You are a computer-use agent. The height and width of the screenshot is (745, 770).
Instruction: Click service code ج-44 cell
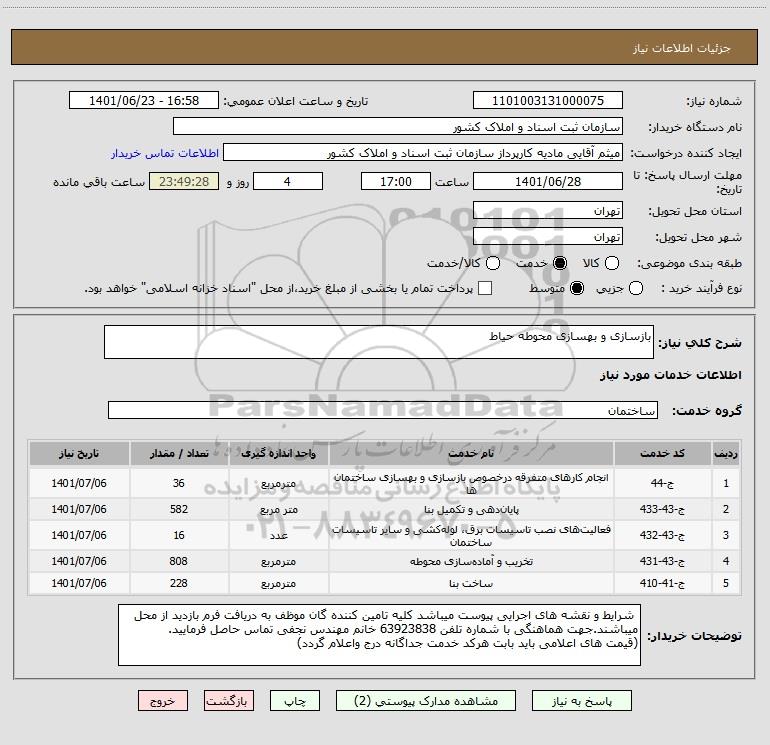point(662,483)
